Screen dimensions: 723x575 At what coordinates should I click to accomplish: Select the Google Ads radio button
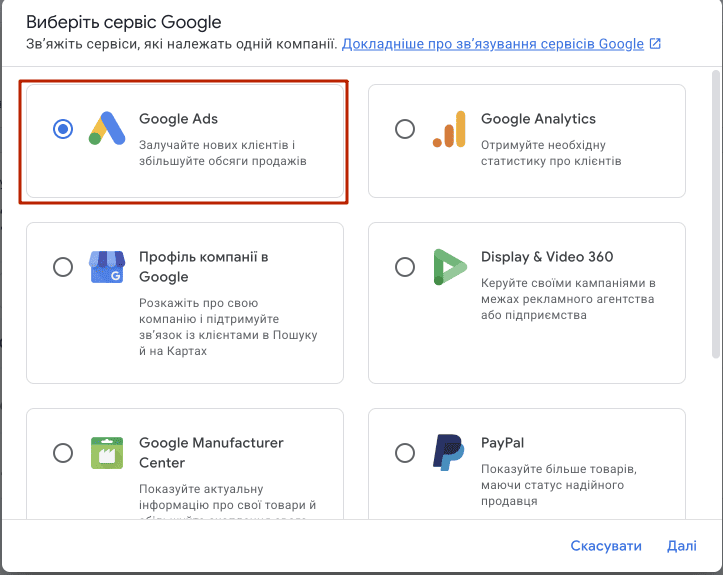coord(63,129)
